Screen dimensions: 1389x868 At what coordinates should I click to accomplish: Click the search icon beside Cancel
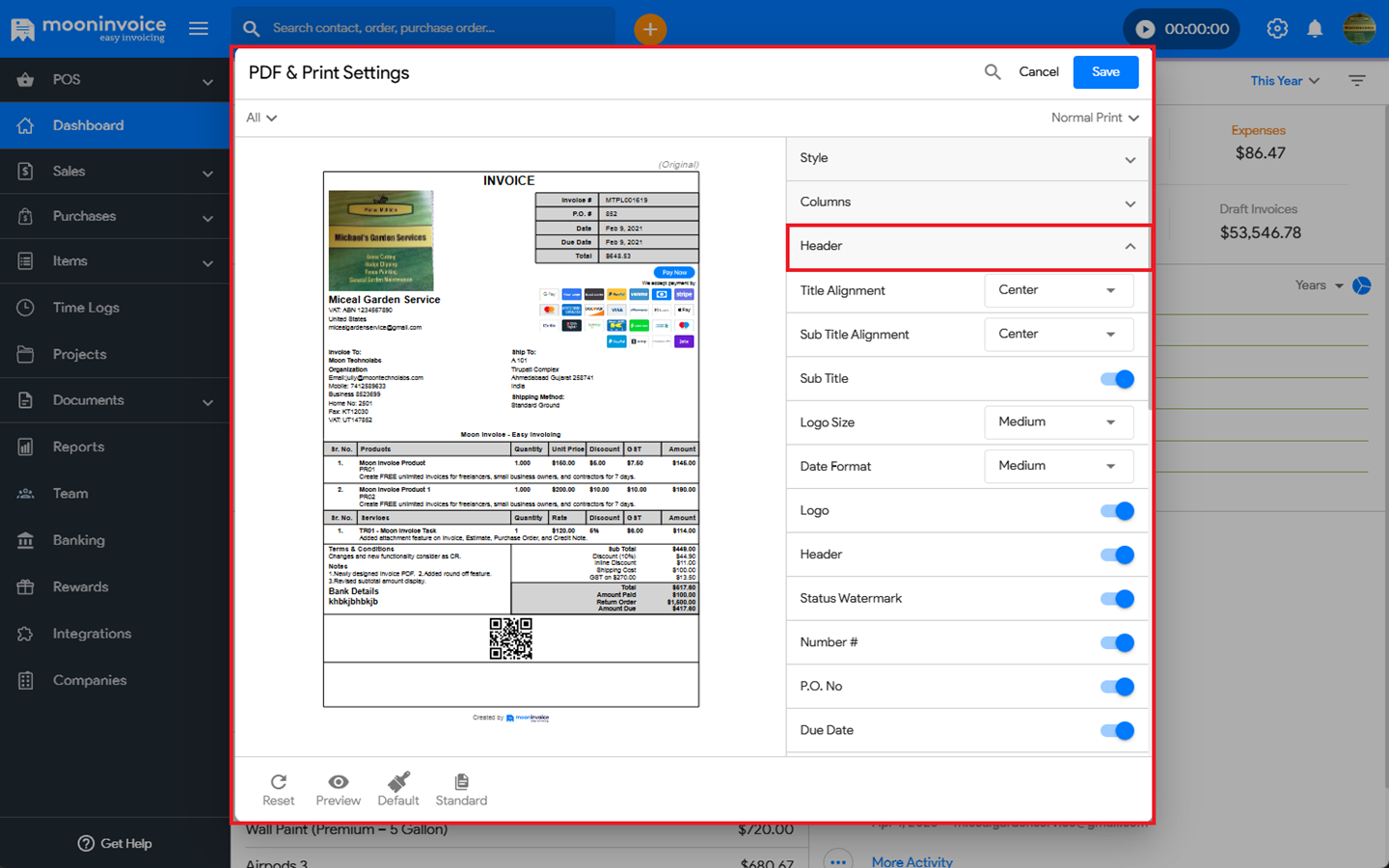coord(992,72)
